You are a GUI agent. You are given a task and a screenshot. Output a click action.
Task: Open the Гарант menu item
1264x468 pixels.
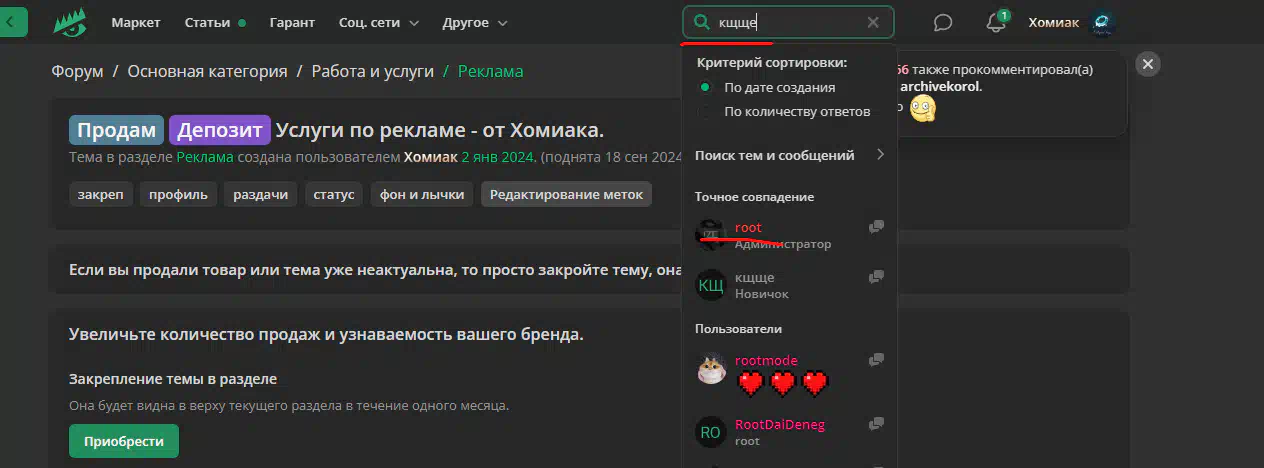tap(292, 22)
